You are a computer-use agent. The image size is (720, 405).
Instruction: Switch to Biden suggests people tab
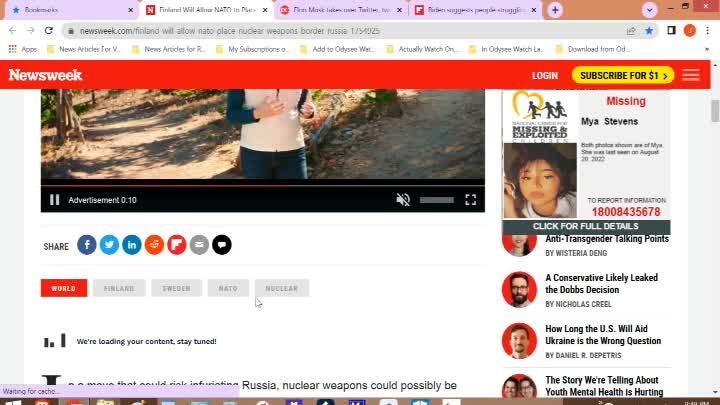click(x=475, y=10)
